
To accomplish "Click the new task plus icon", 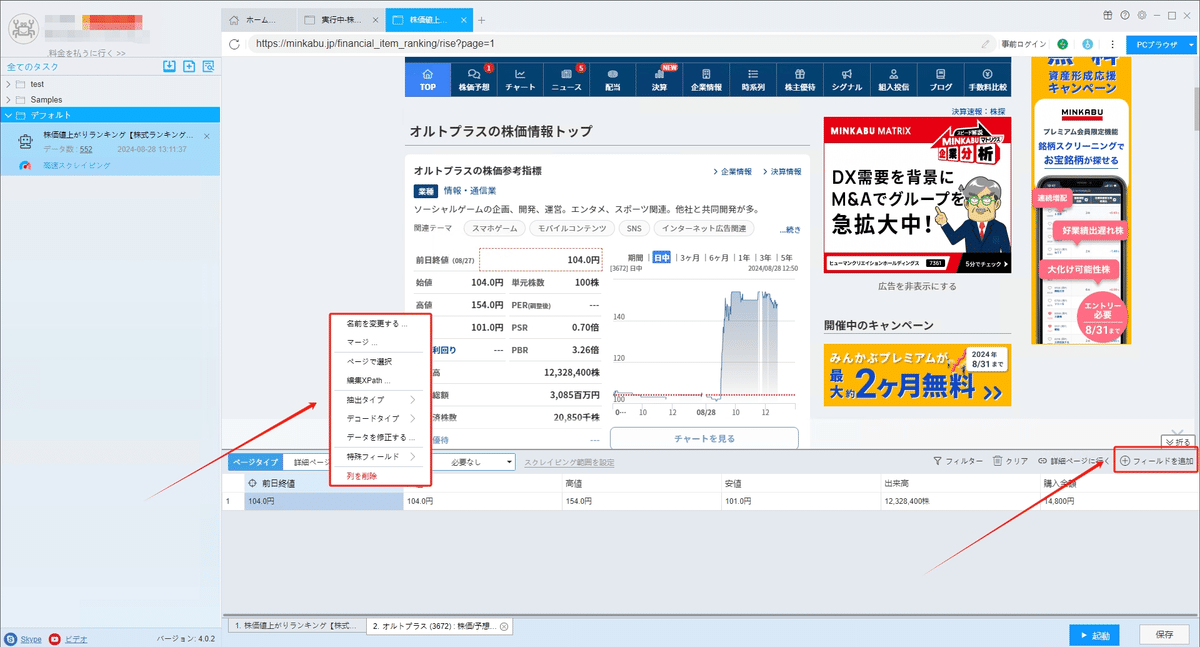I will pyautogui.click(x=189, y=67).
